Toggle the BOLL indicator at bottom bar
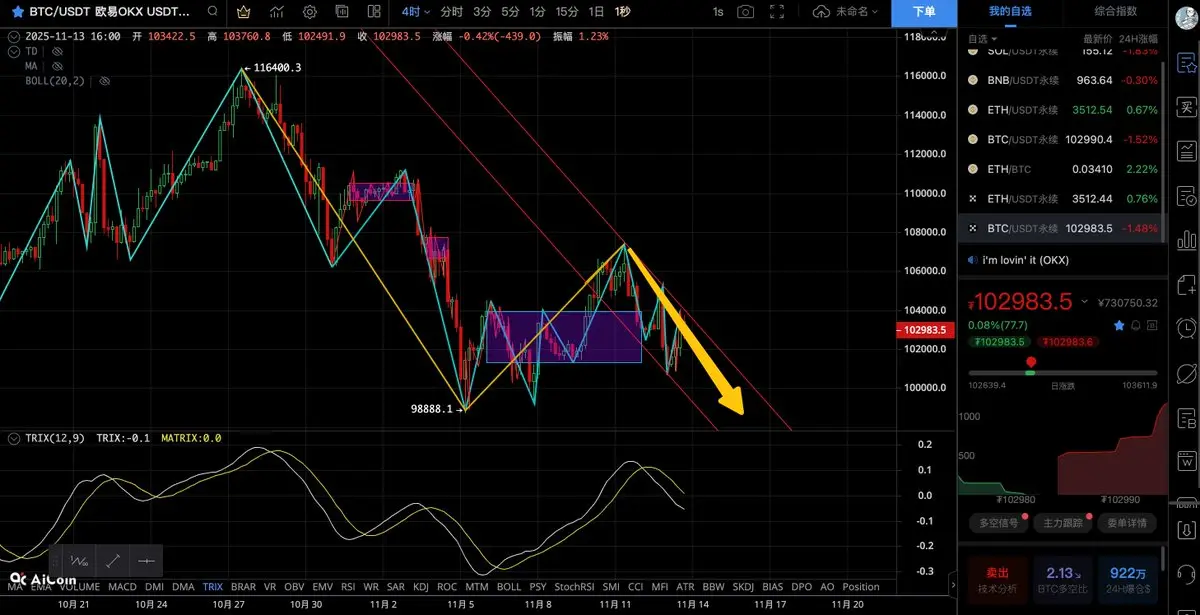Viewport: 1200px width, 615px height. 509,587
